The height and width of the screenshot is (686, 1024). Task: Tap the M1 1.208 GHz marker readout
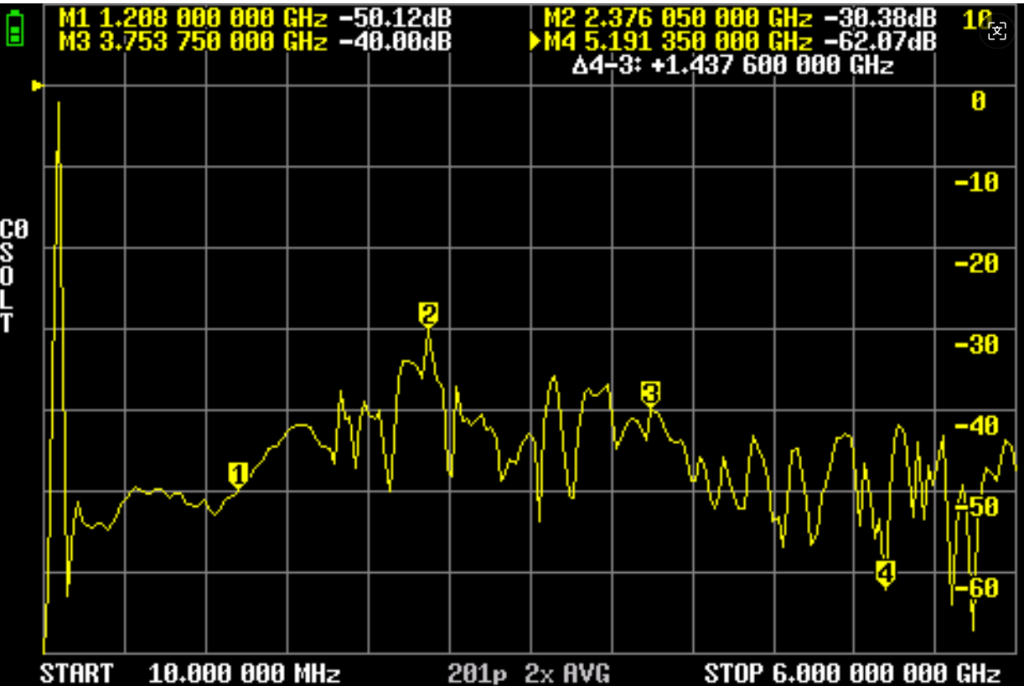[254, 17]
